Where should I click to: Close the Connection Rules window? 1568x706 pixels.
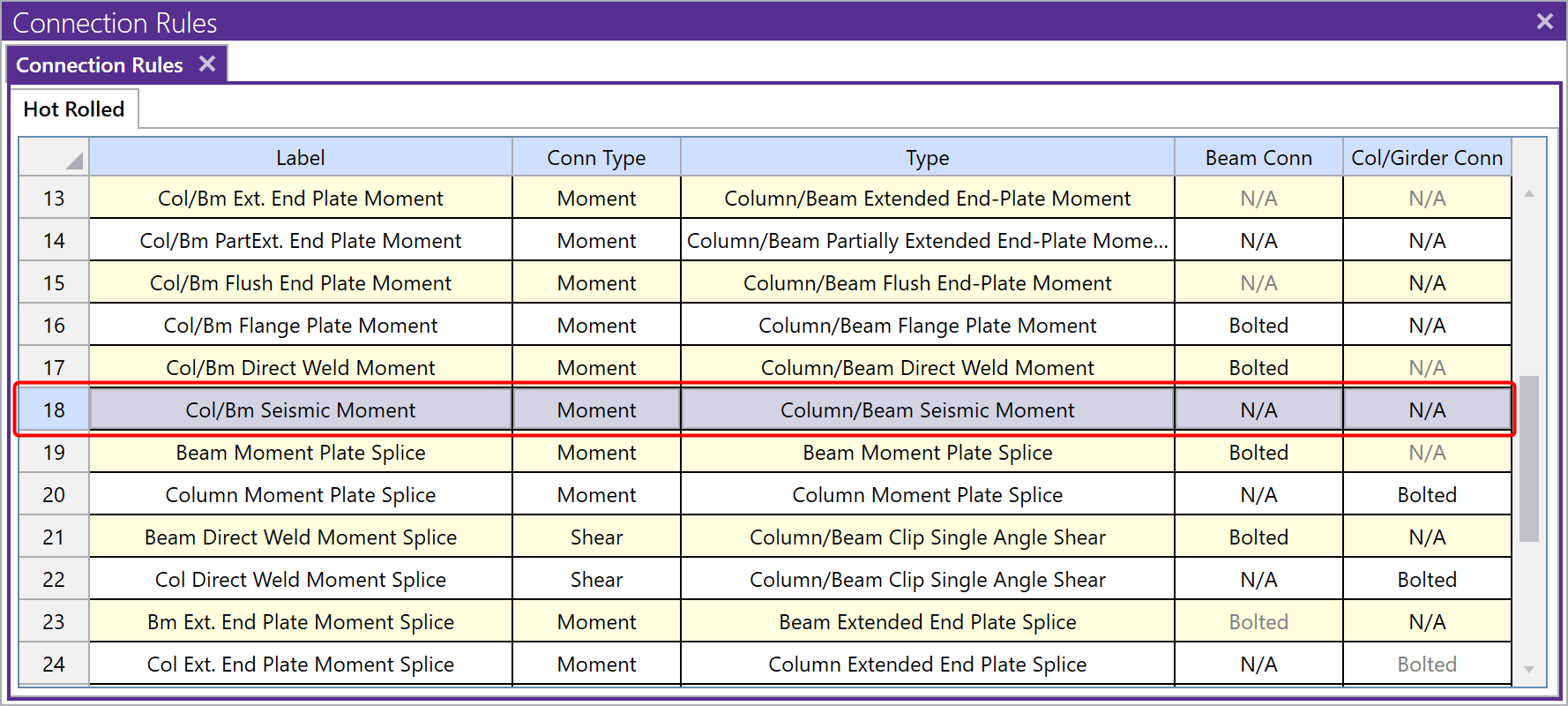(1544, 21)
